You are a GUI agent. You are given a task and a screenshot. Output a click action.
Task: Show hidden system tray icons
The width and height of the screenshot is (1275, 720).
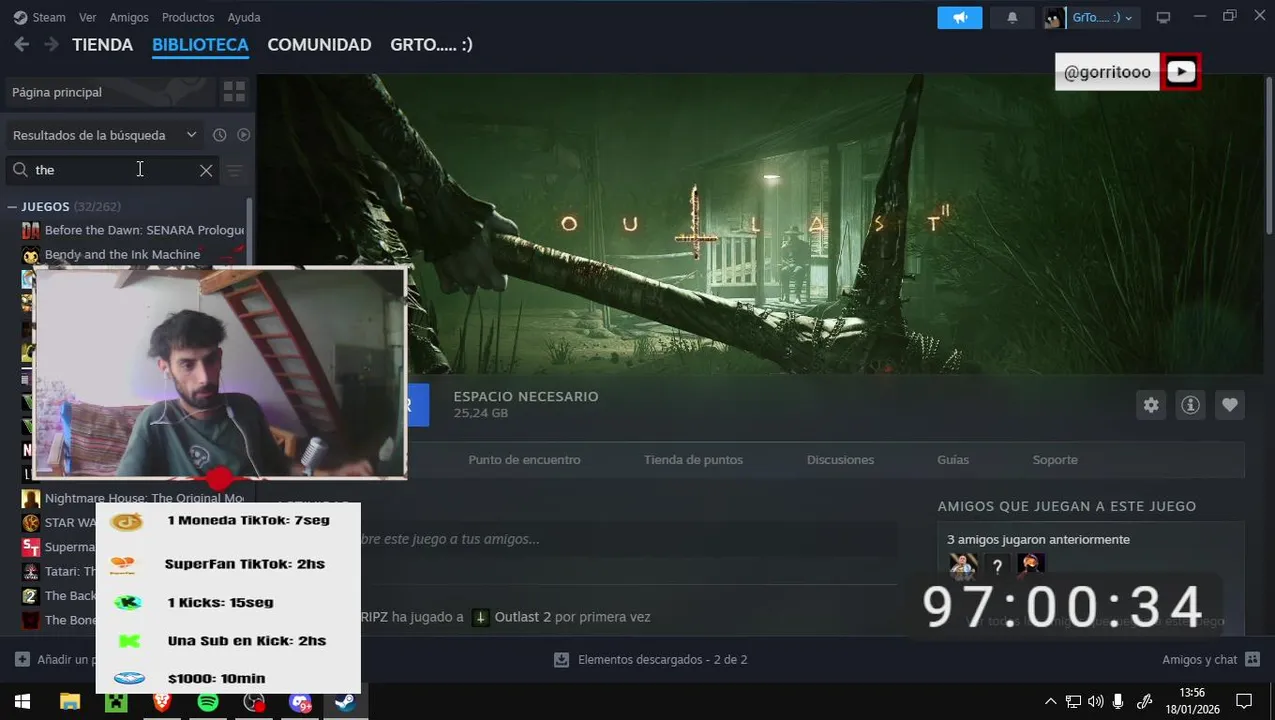(1050, 702)
